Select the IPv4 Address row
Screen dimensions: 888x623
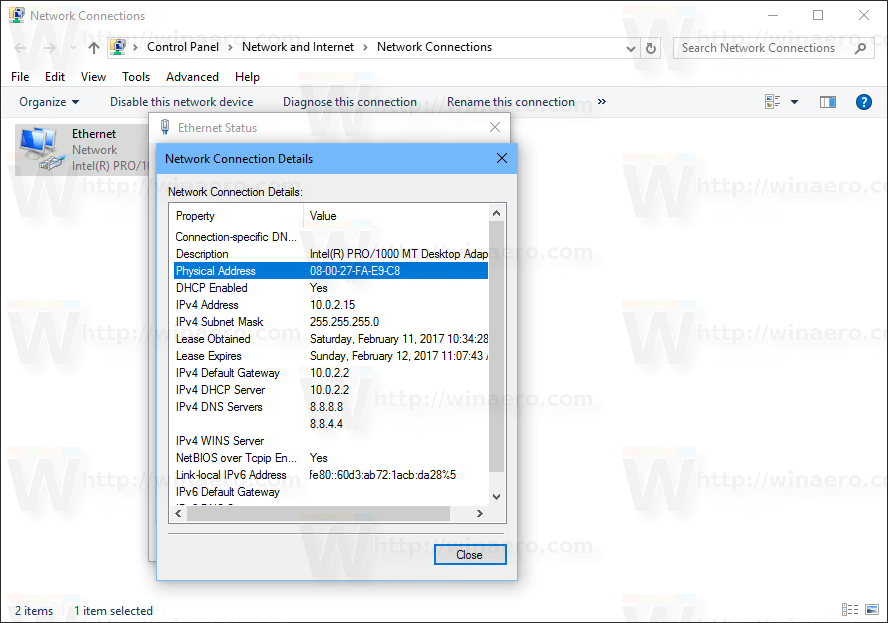click(x=331, y=305)
